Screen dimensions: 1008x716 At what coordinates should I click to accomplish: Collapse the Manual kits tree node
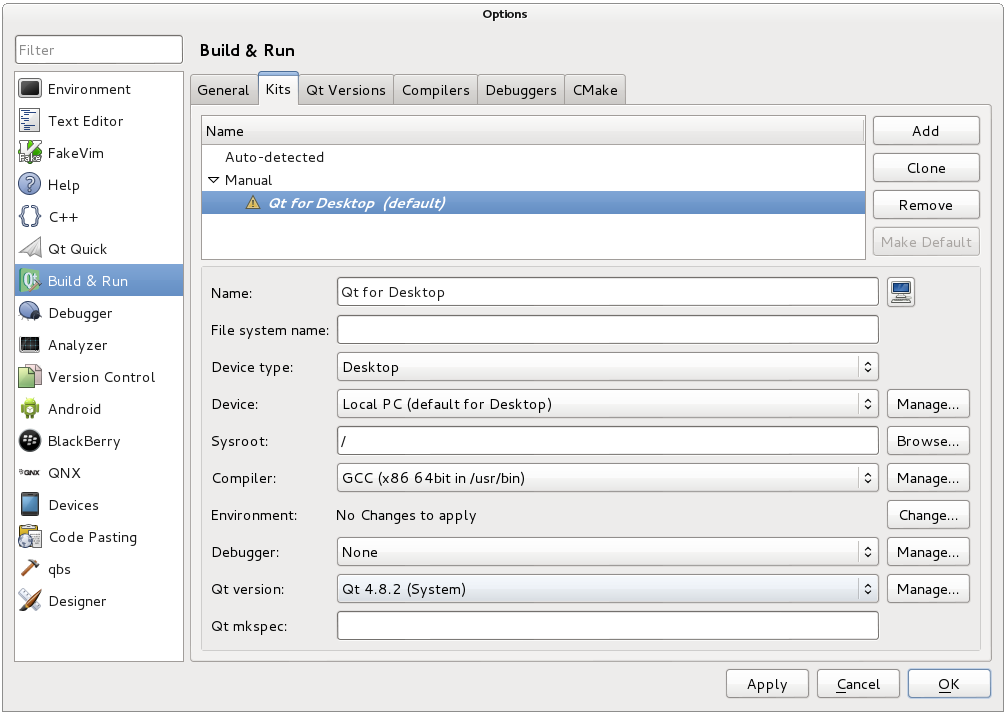[x=213, y=180]
